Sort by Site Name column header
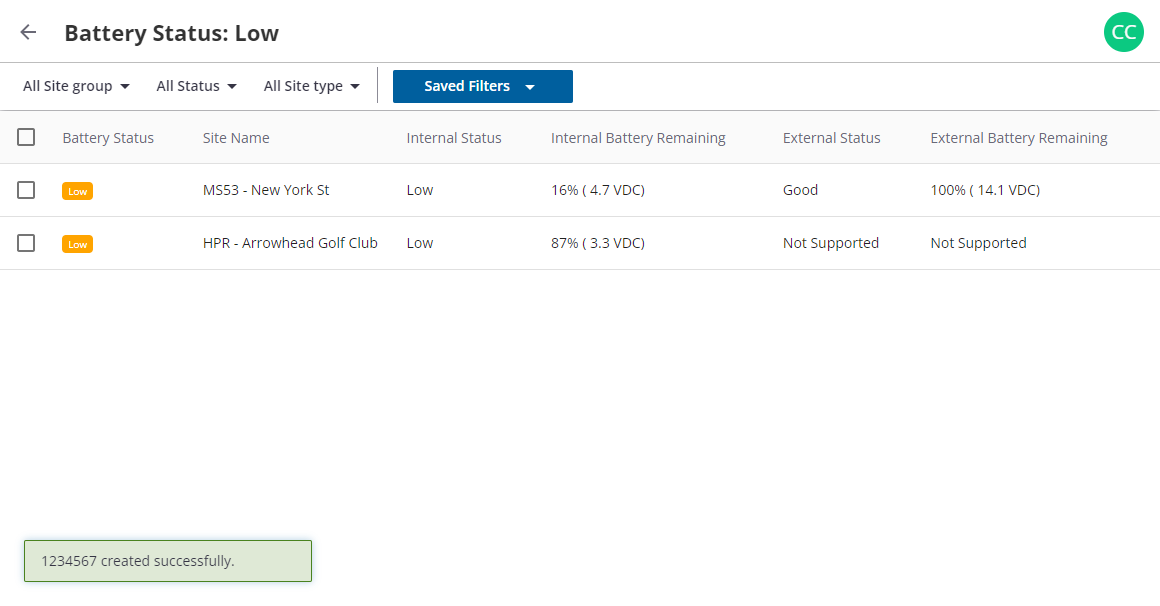 [236, 138]
